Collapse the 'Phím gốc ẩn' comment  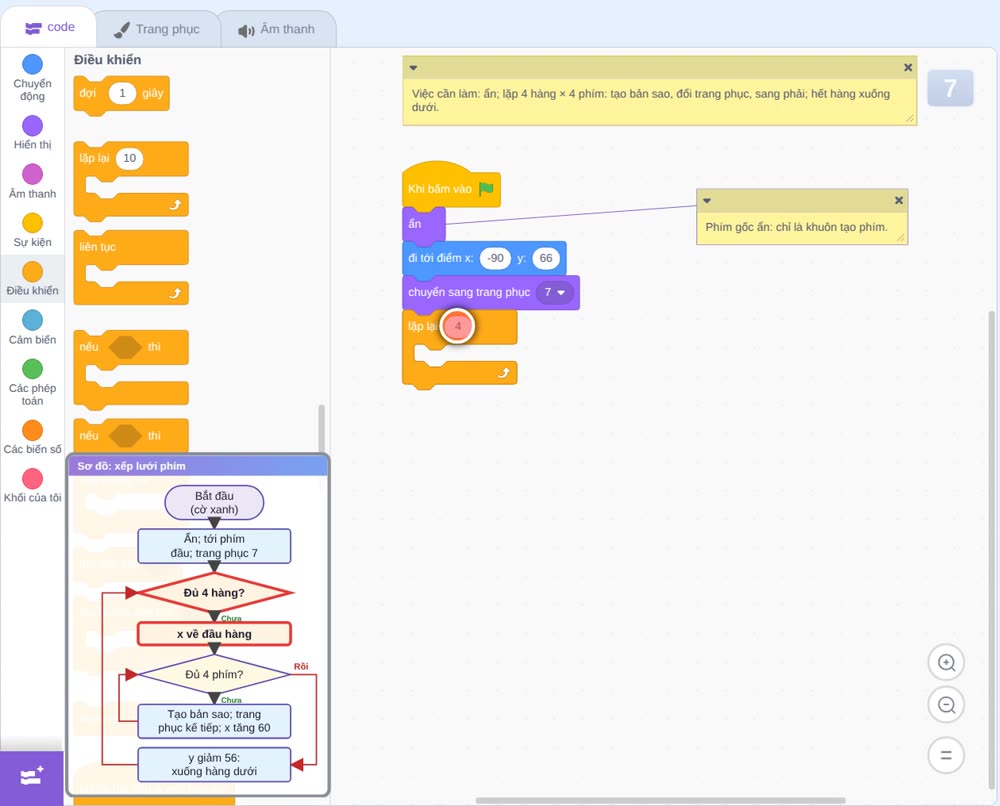coord(707,200)
